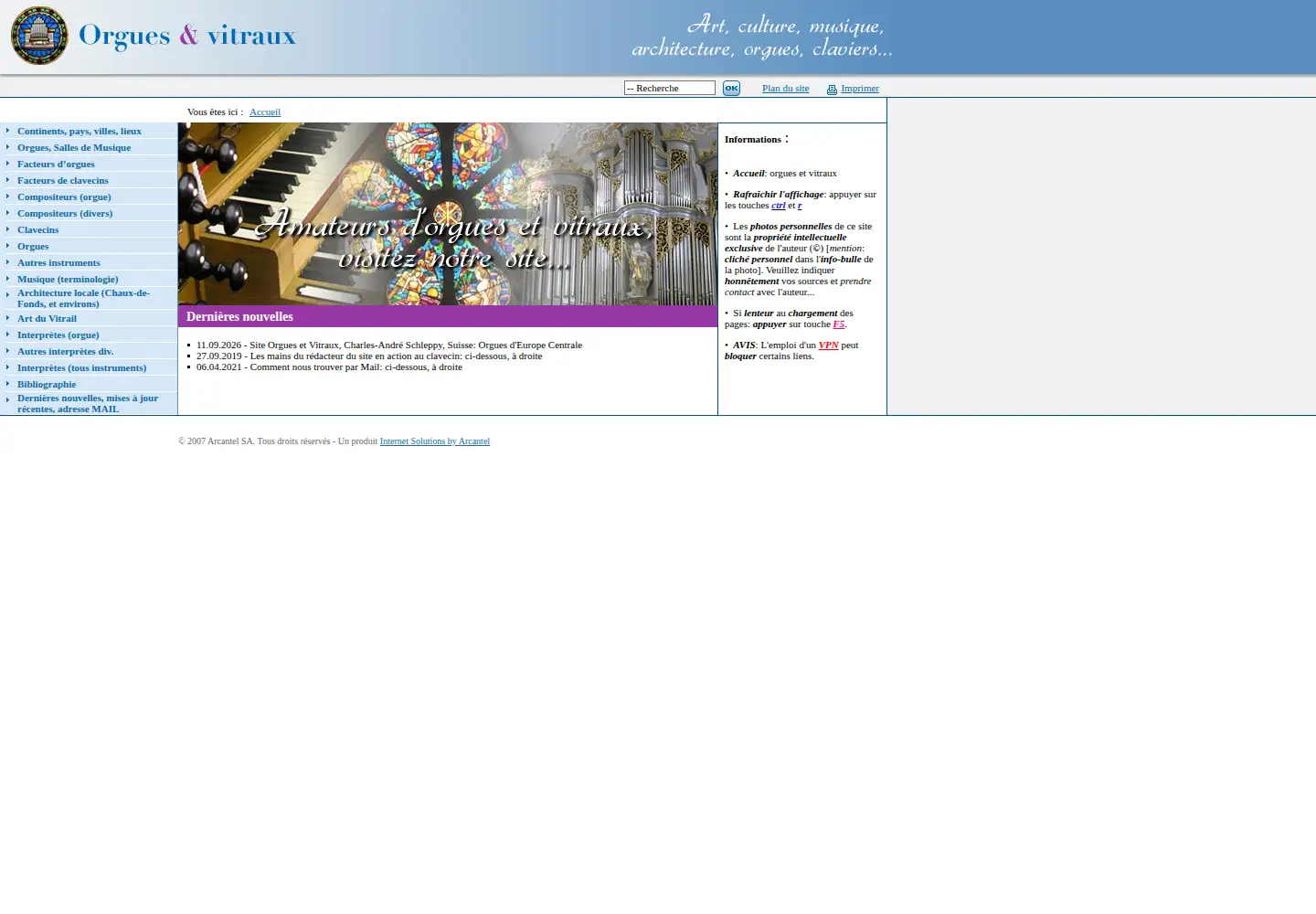Viewport: 1316px width, 914px height.
Task: Click the arrow beside Interprètes (orgue)
Action: click(x=7, y=335)
